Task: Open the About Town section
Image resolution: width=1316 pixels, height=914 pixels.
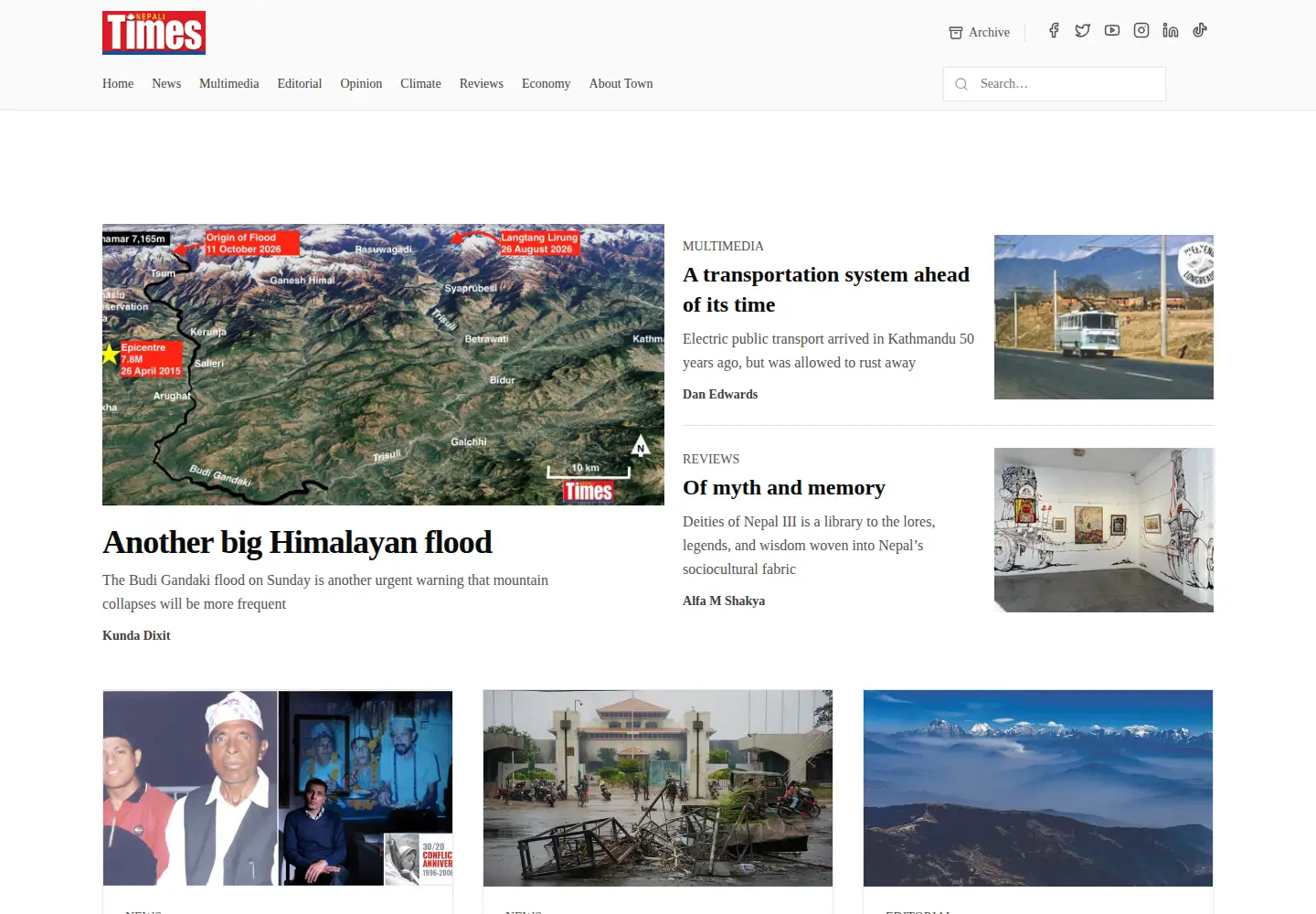Action: [x=621, y=83]
